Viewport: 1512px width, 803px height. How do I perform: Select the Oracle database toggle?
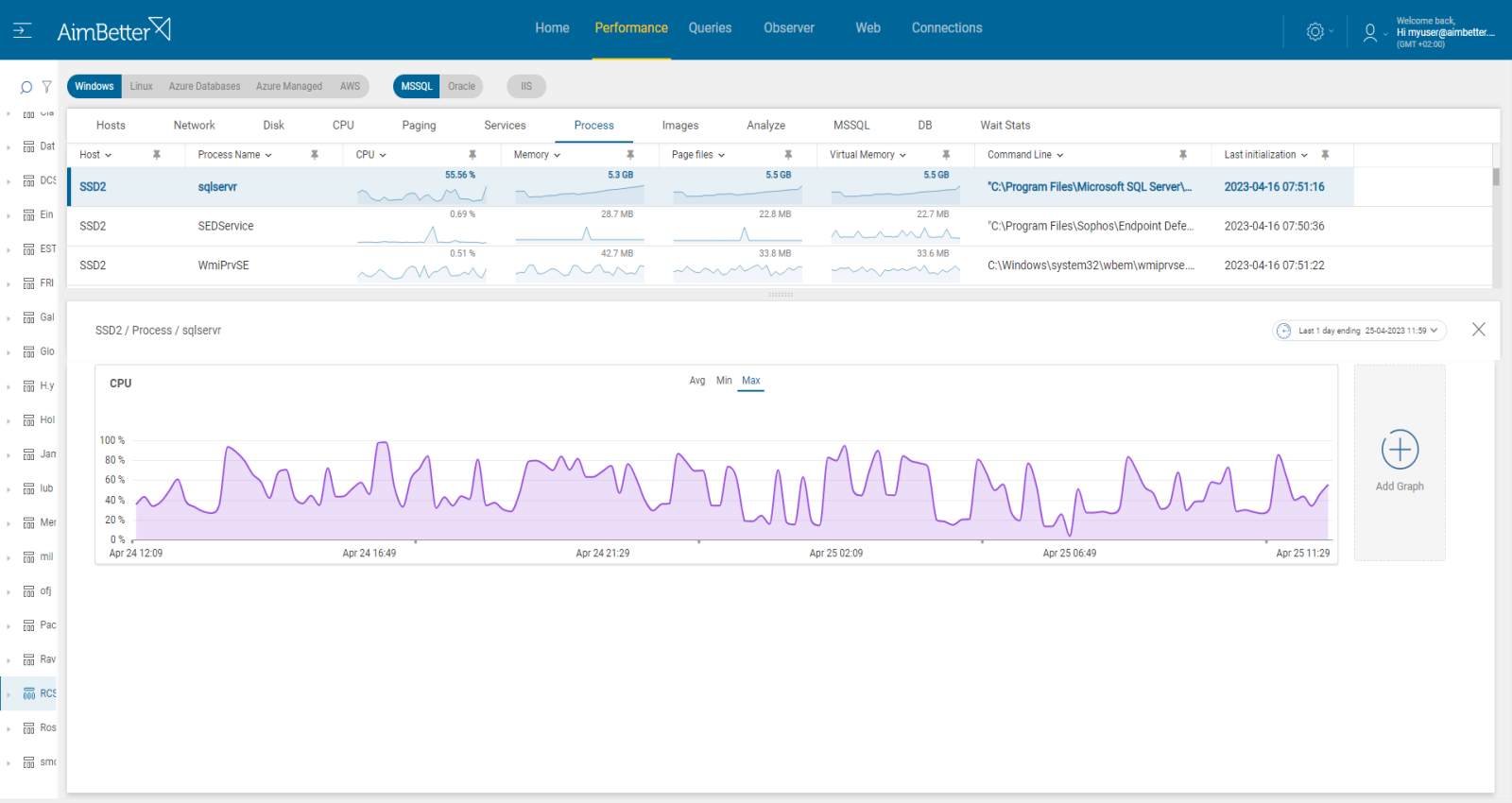[461, 86]
